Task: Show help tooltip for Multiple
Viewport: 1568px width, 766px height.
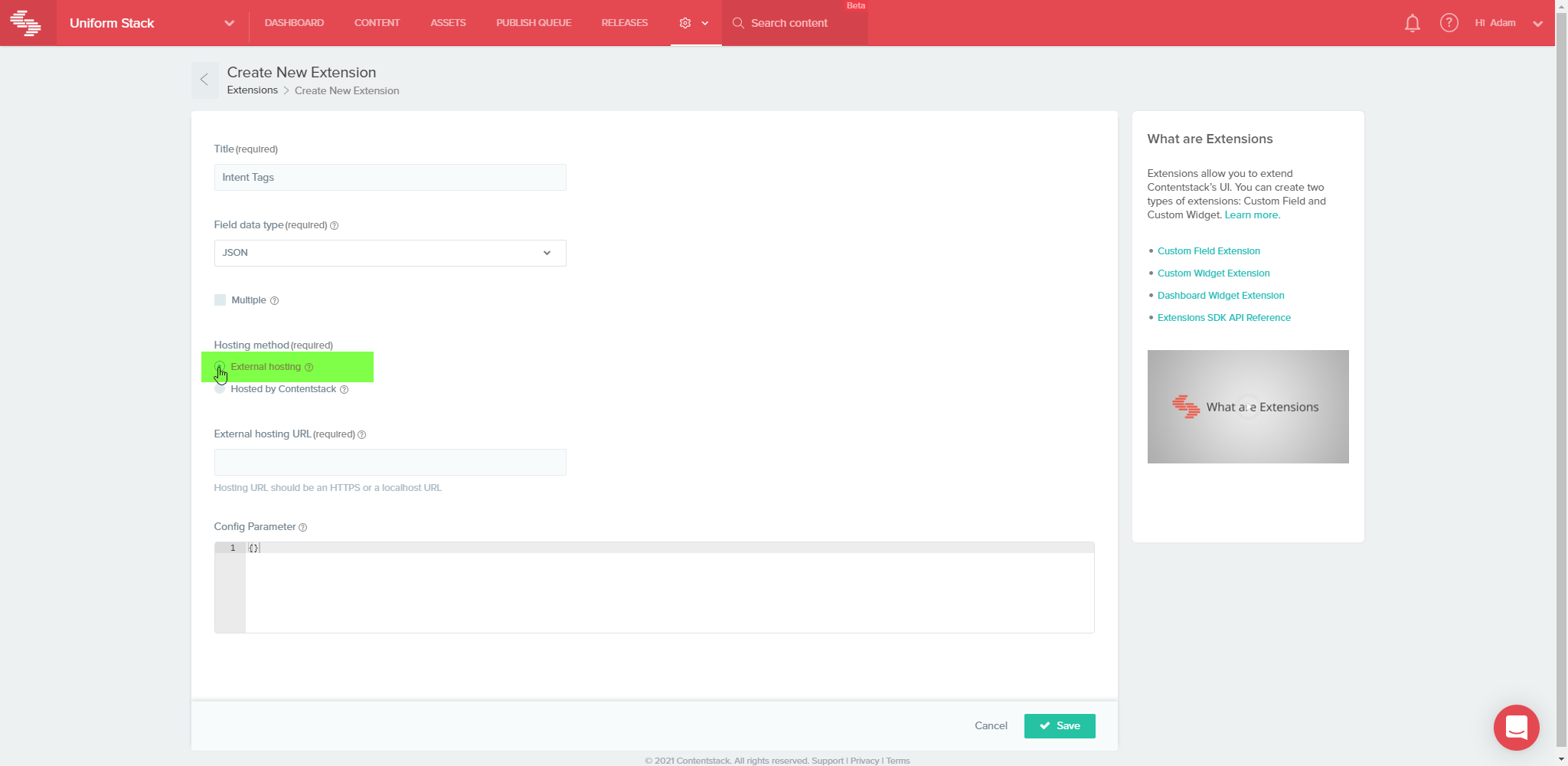Action: 274,300
